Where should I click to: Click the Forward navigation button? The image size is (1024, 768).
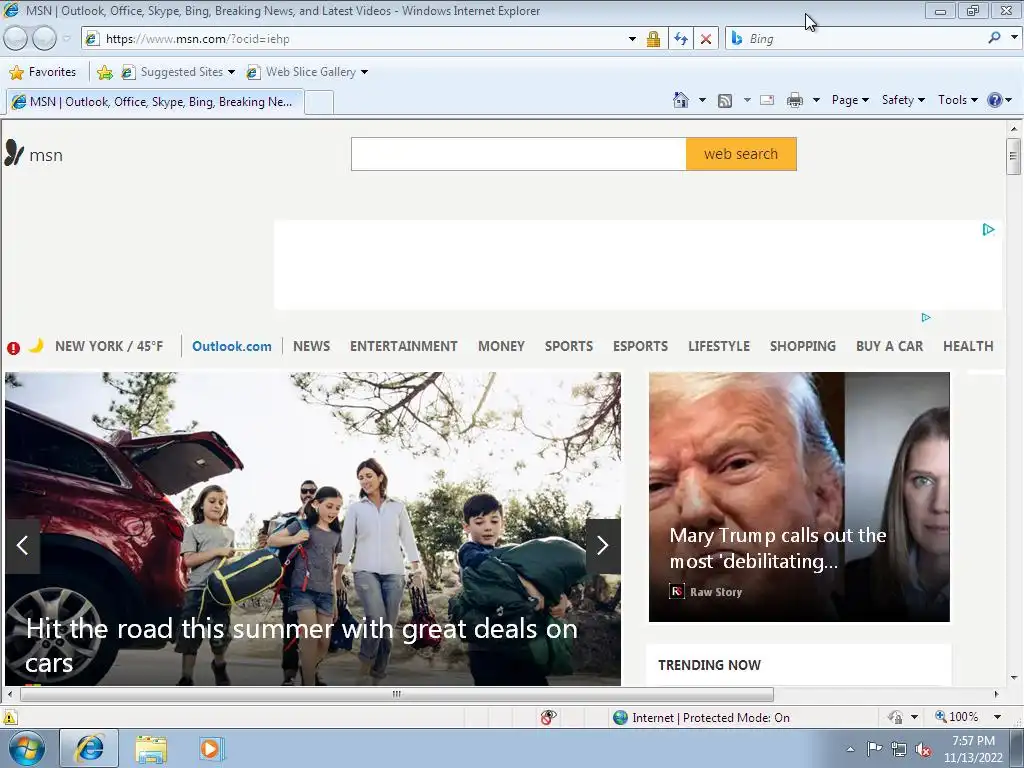(x=44, y=39)
